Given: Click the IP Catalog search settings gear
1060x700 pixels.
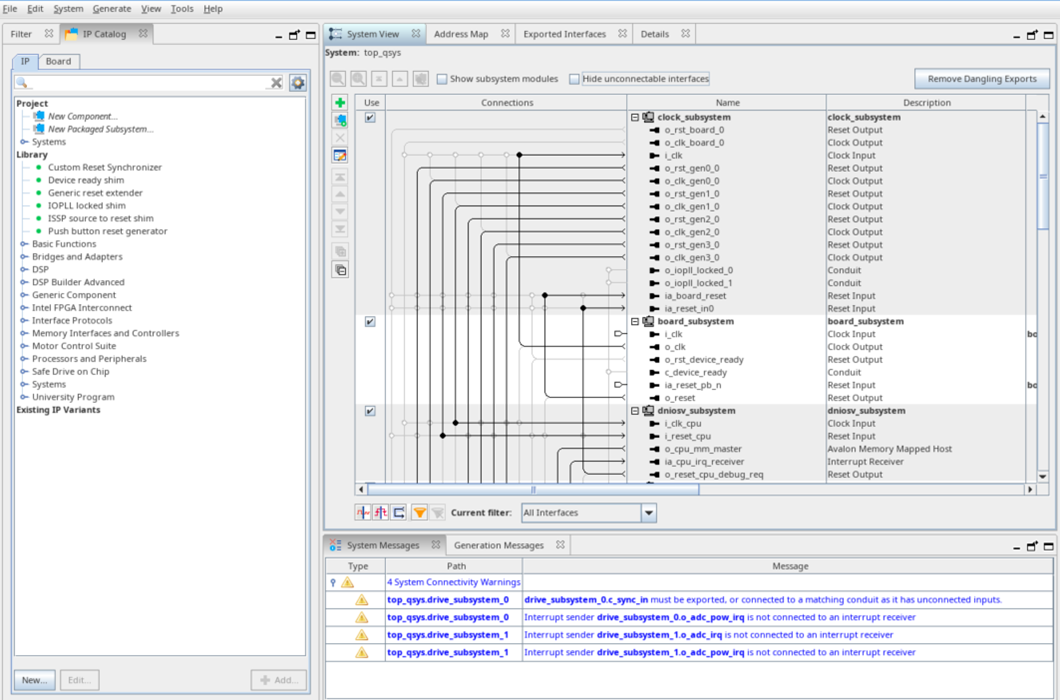Looking at the screenshot, I should (297, 83).
